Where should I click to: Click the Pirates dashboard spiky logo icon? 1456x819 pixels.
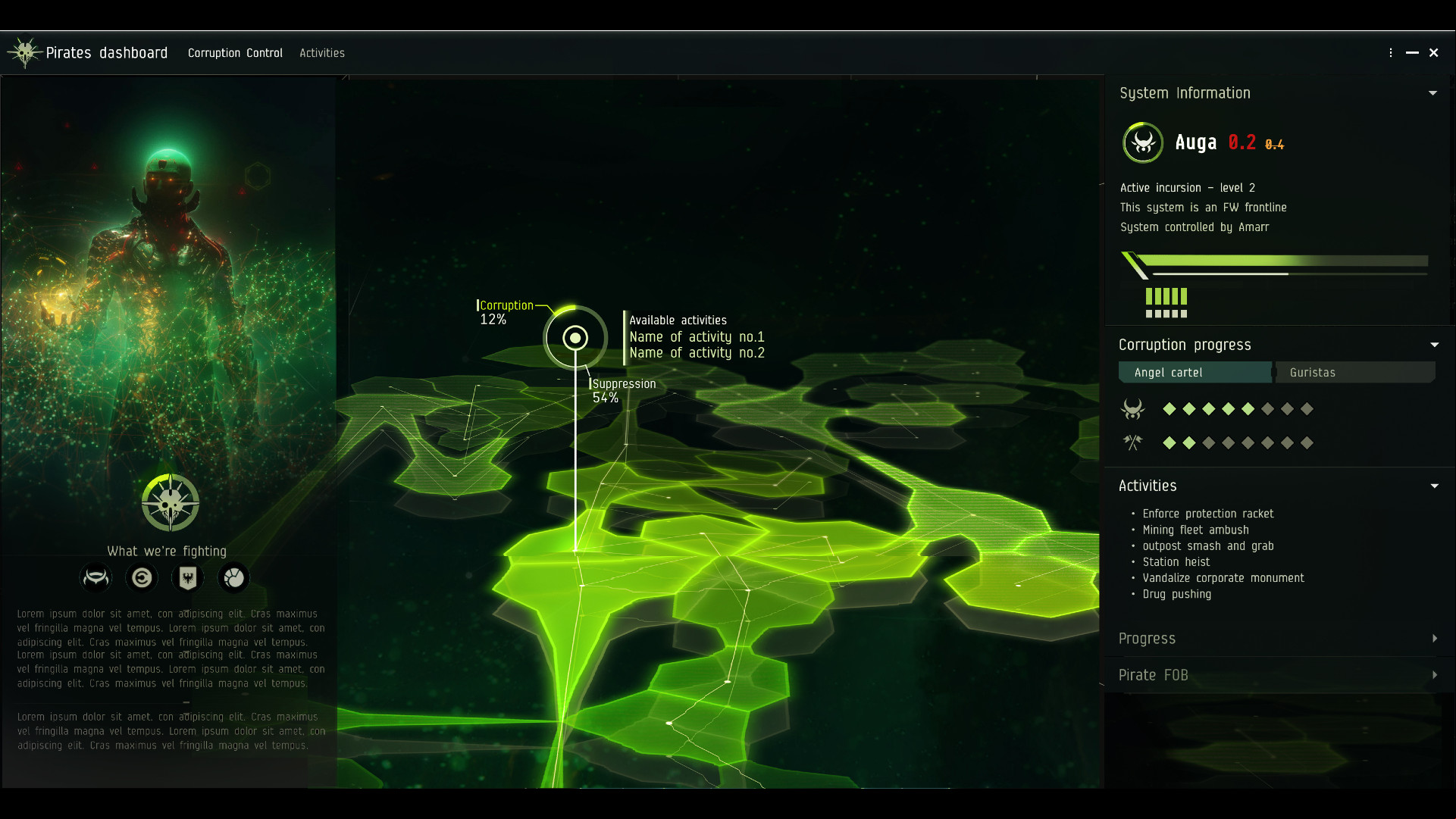coord(24,52)
